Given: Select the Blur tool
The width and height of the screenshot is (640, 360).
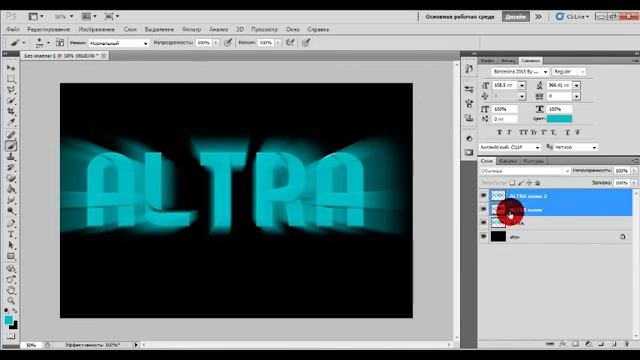Looking at the screenshot, I should point(11,200).
